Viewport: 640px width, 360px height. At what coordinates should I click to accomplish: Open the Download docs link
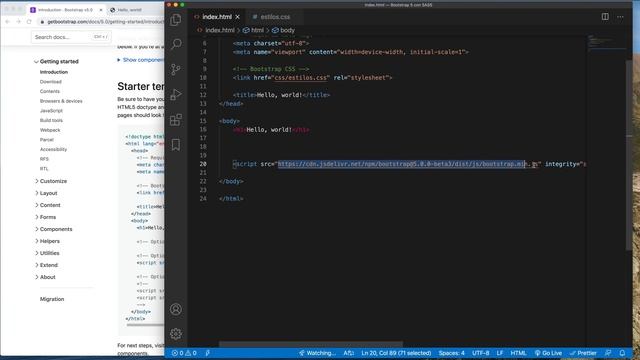coord(51,82)
